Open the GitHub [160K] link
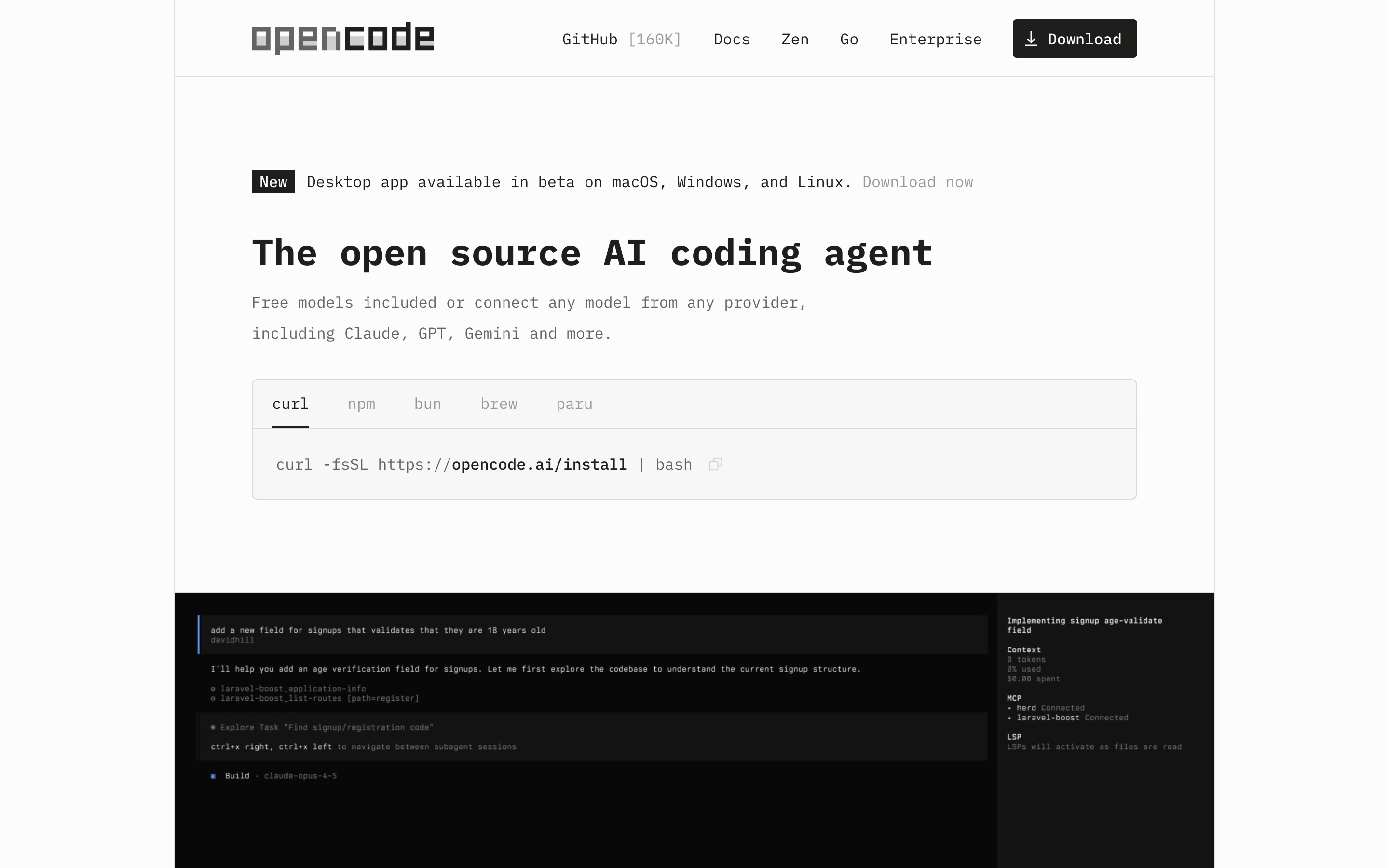 pyautogui.click(x=622, y=39)
